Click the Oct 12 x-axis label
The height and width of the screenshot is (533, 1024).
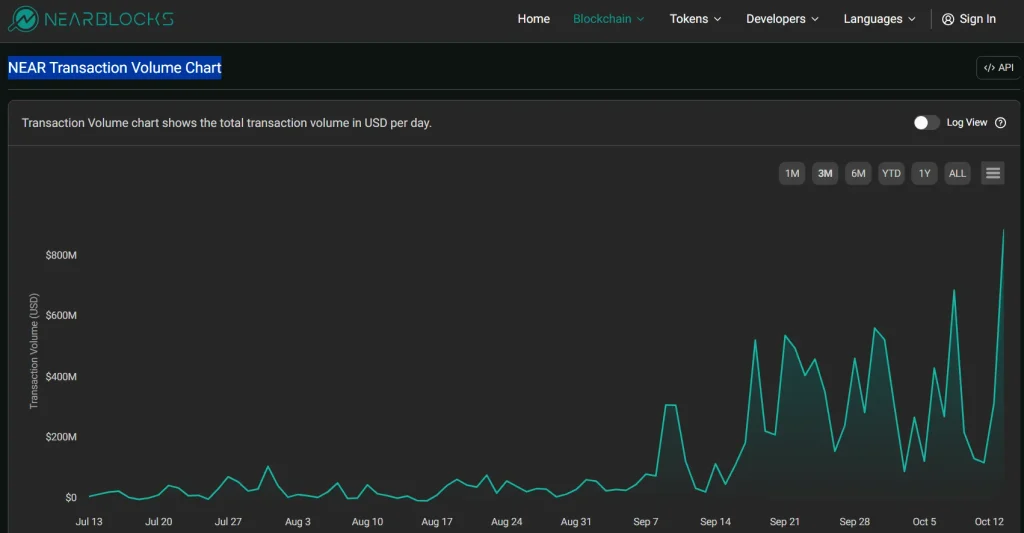pyautogui.click(x=989, y=521)
